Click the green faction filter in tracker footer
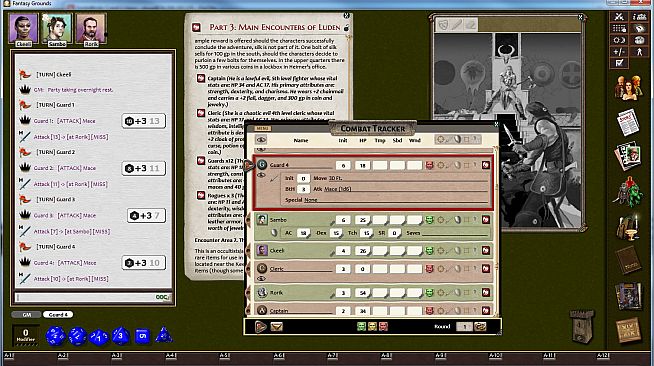 click(x=361, y=326)
